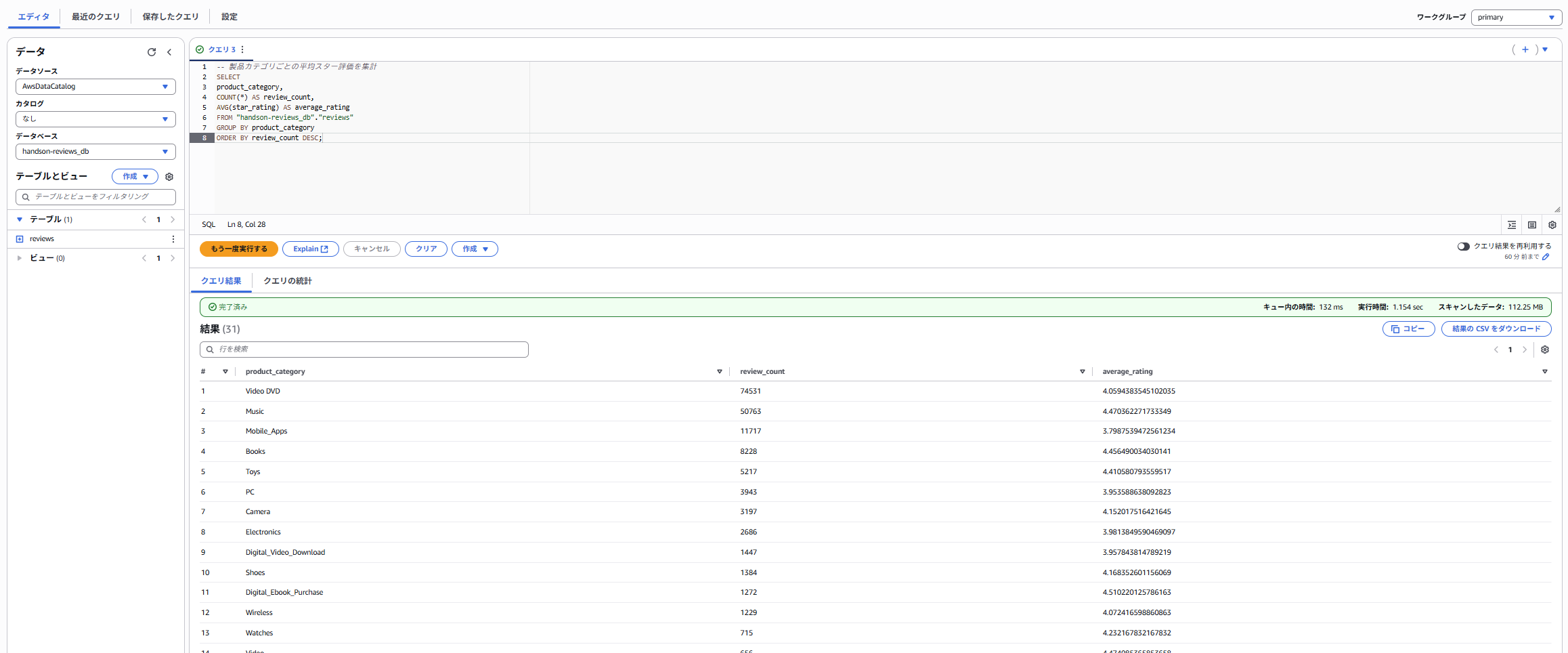1568x653 pixels.
Task: Select the クエリ結果 tab
Action: 221,281
